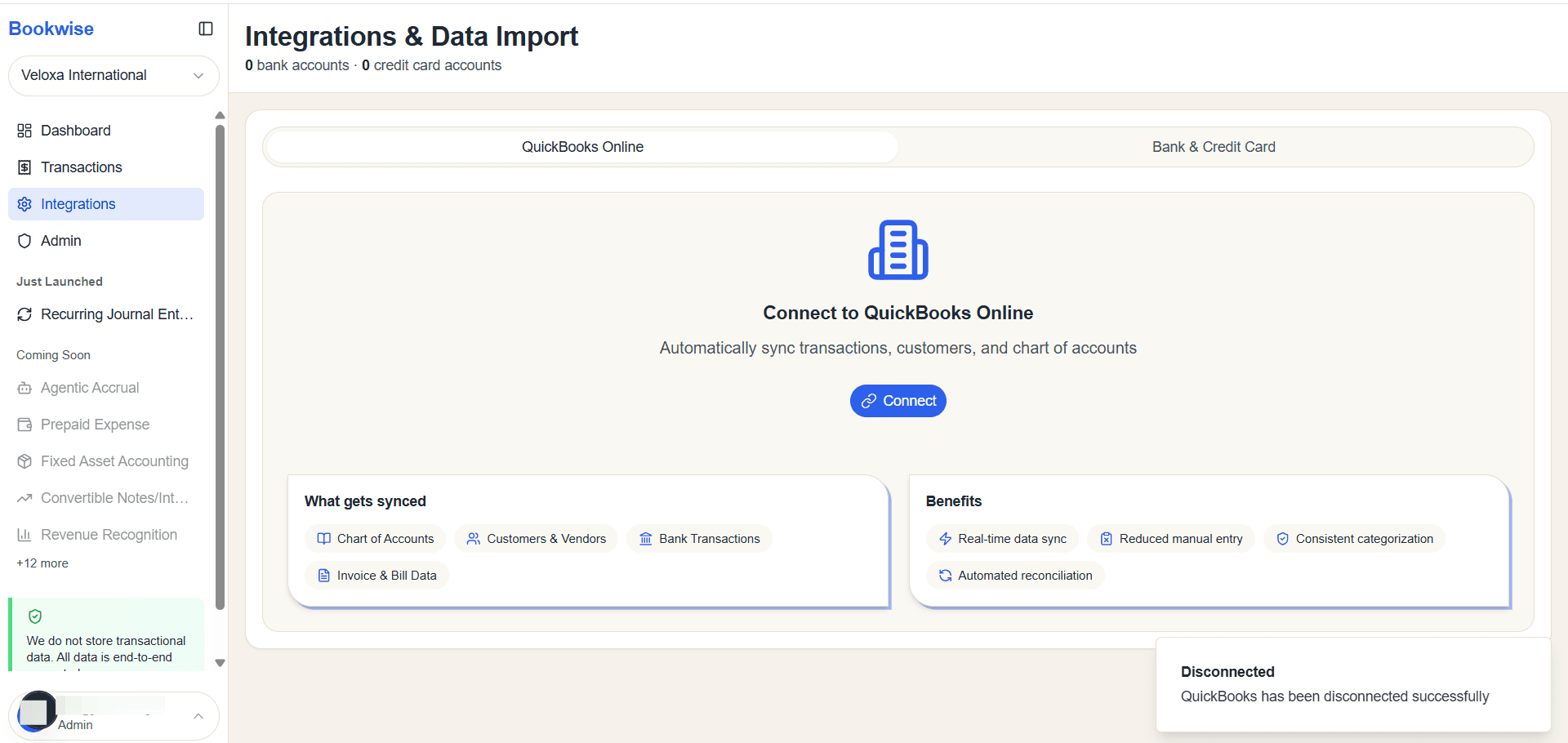The width and height of the screenshot is (1568, 743).
Task: Click the Customers & Vendors people icon
Action: [474, 539]
